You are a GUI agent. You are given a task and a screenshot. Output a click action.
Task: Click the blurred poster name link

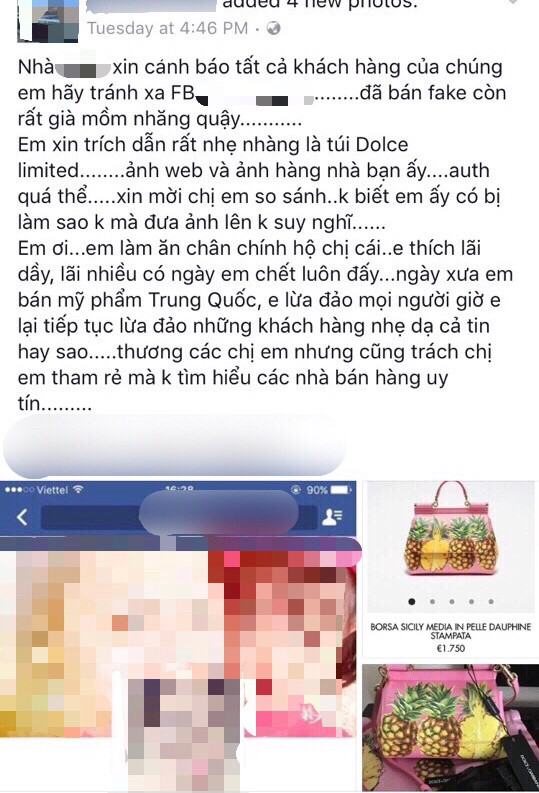[152, 5]
